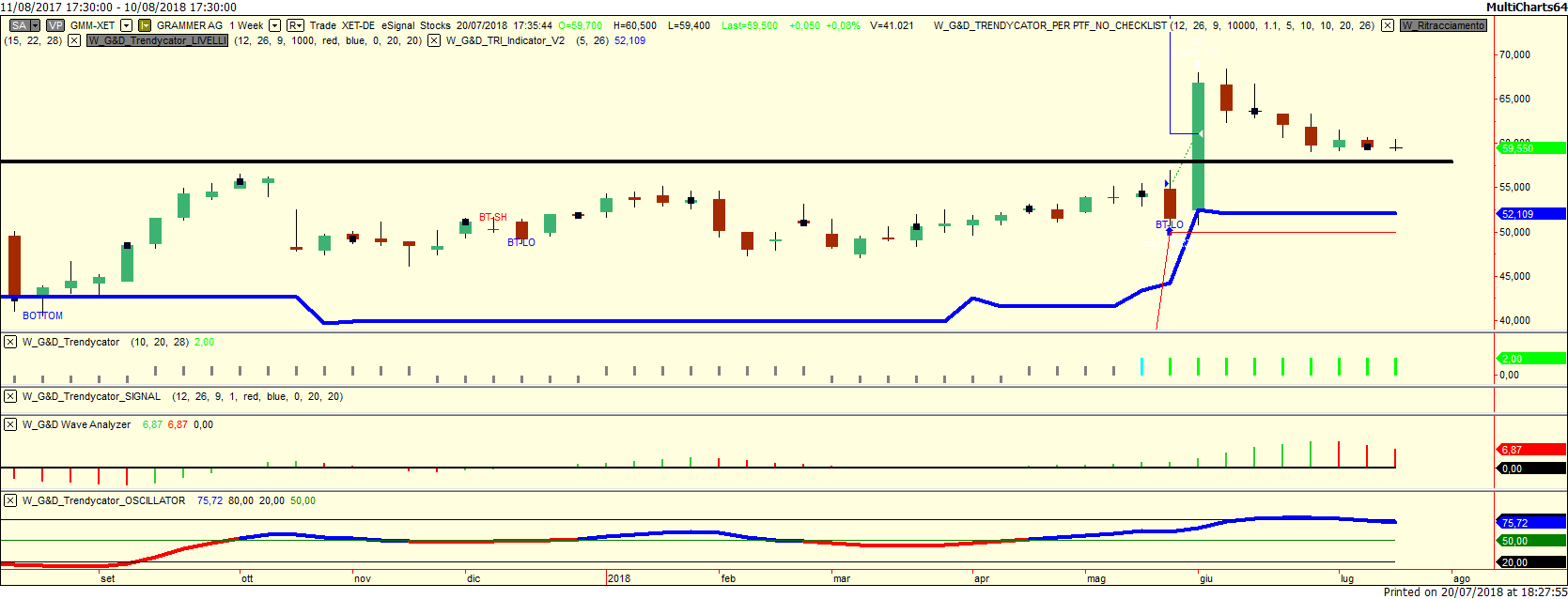Viewport: 1568px width, 599px height.
Task: Click the W_G&D_Trendycator_OSCILLATOR study name
Action: click(103, 500)
